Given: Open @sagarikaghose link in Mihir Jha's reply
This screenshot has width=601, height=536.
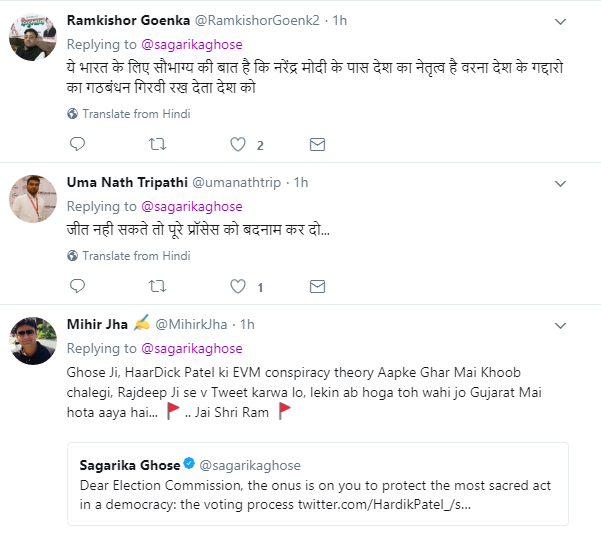Looking at the screenshot, I should 191,349.
